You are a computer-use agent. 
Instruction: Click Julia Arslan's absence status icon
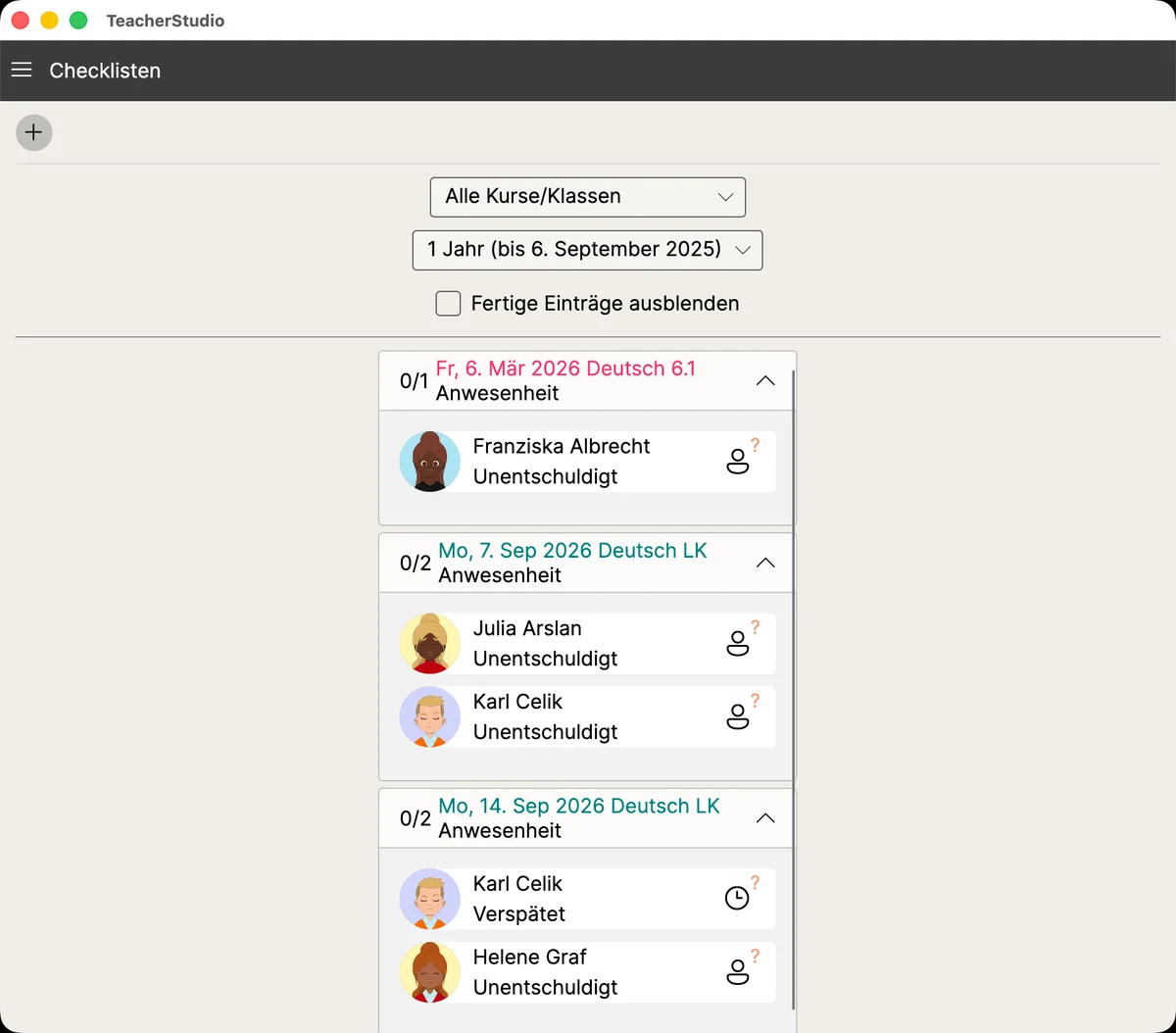click(x=739, y=643)
